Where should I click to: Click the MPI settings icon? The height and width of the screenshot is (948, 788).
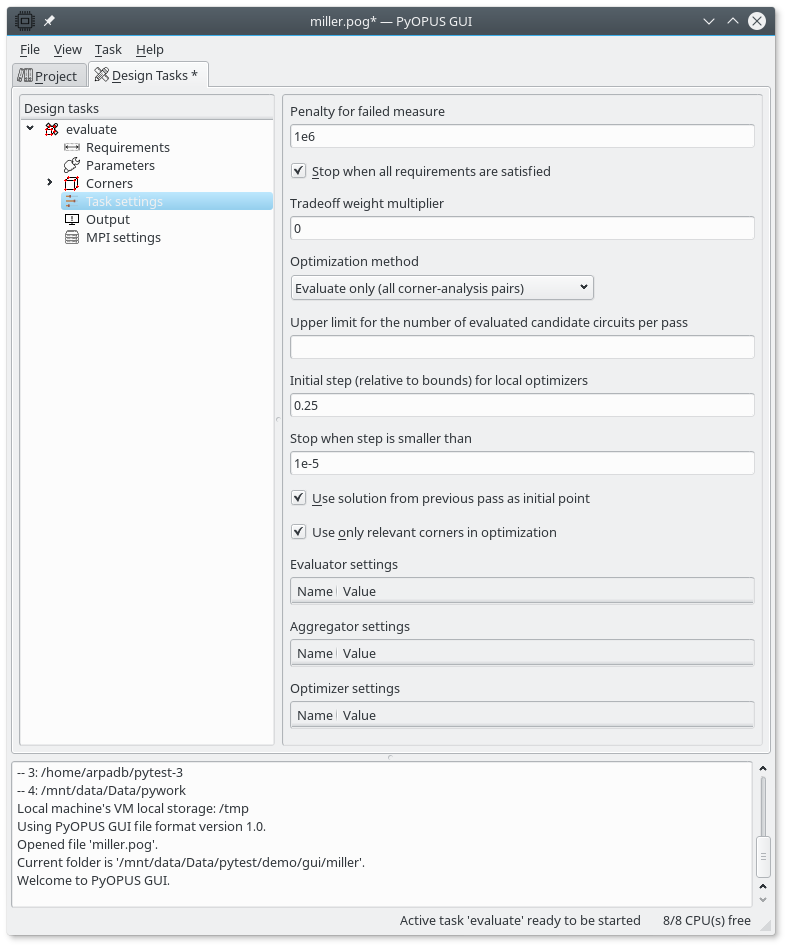(71, 237)
